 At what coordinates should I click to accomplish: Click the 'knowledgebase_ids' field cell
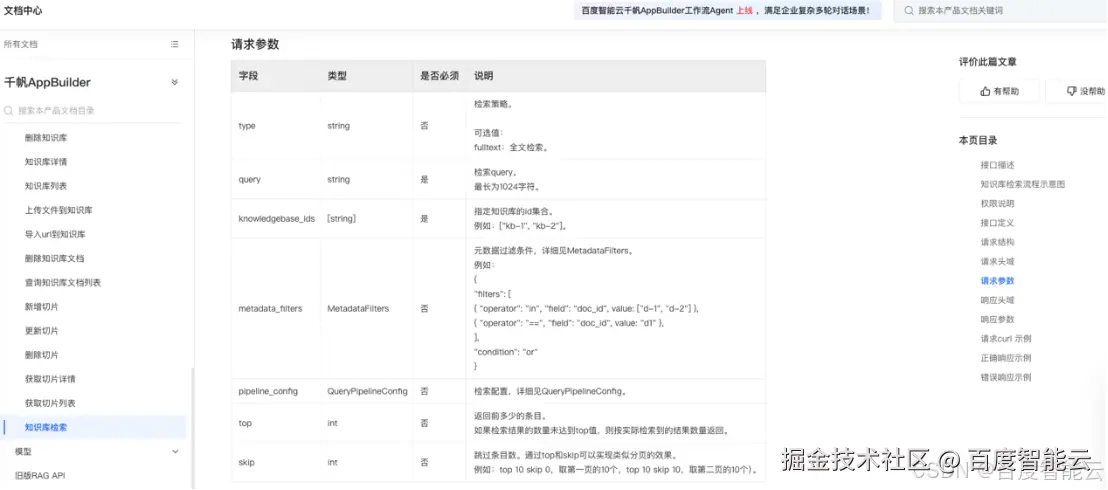[x=276, y=219]
